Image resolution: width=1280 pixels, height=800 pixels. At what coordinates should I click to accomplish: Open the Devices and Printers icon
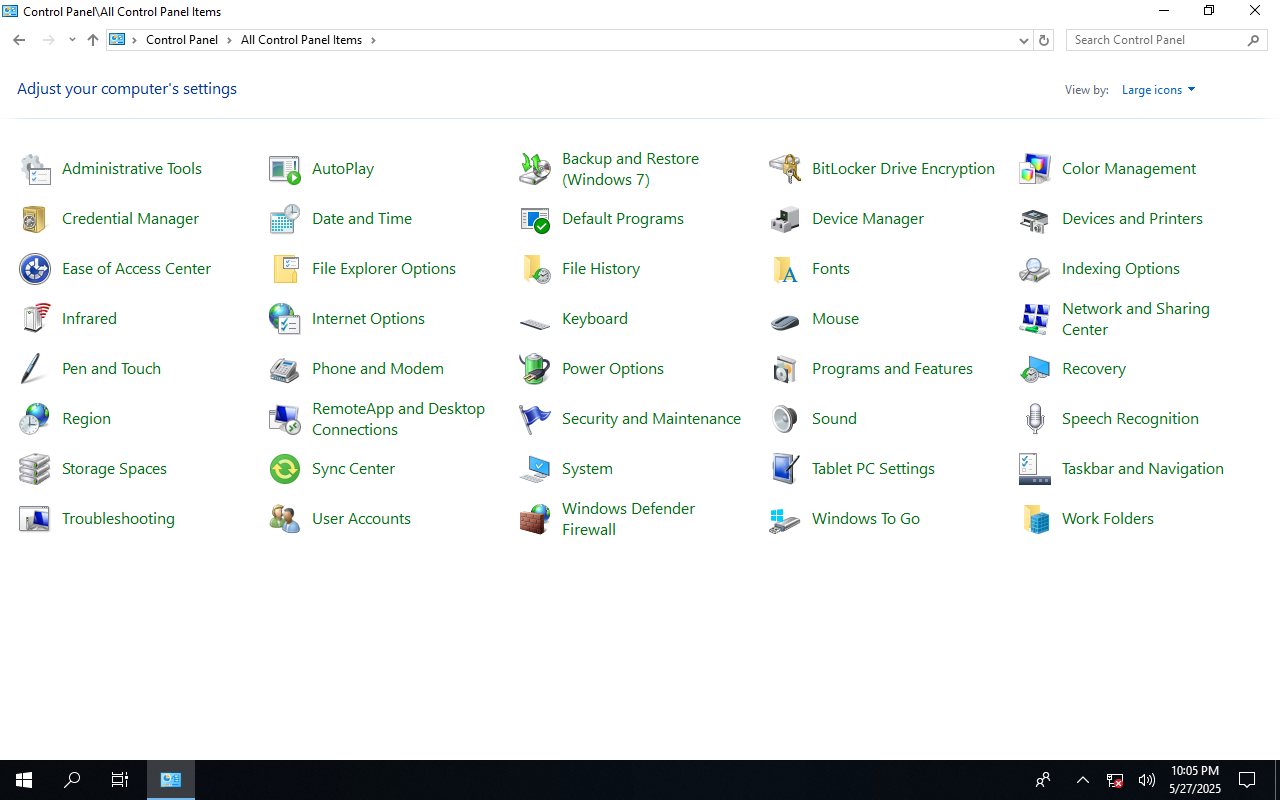pyautogui.click(x=1035, y=219)
